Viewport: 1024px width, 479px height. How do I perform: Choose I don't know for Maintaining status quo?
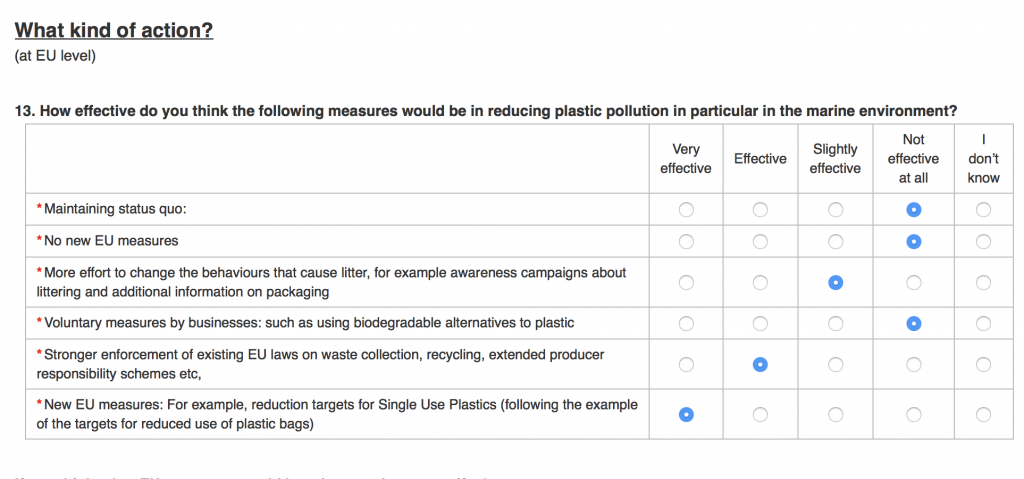(x=983, y=210)
